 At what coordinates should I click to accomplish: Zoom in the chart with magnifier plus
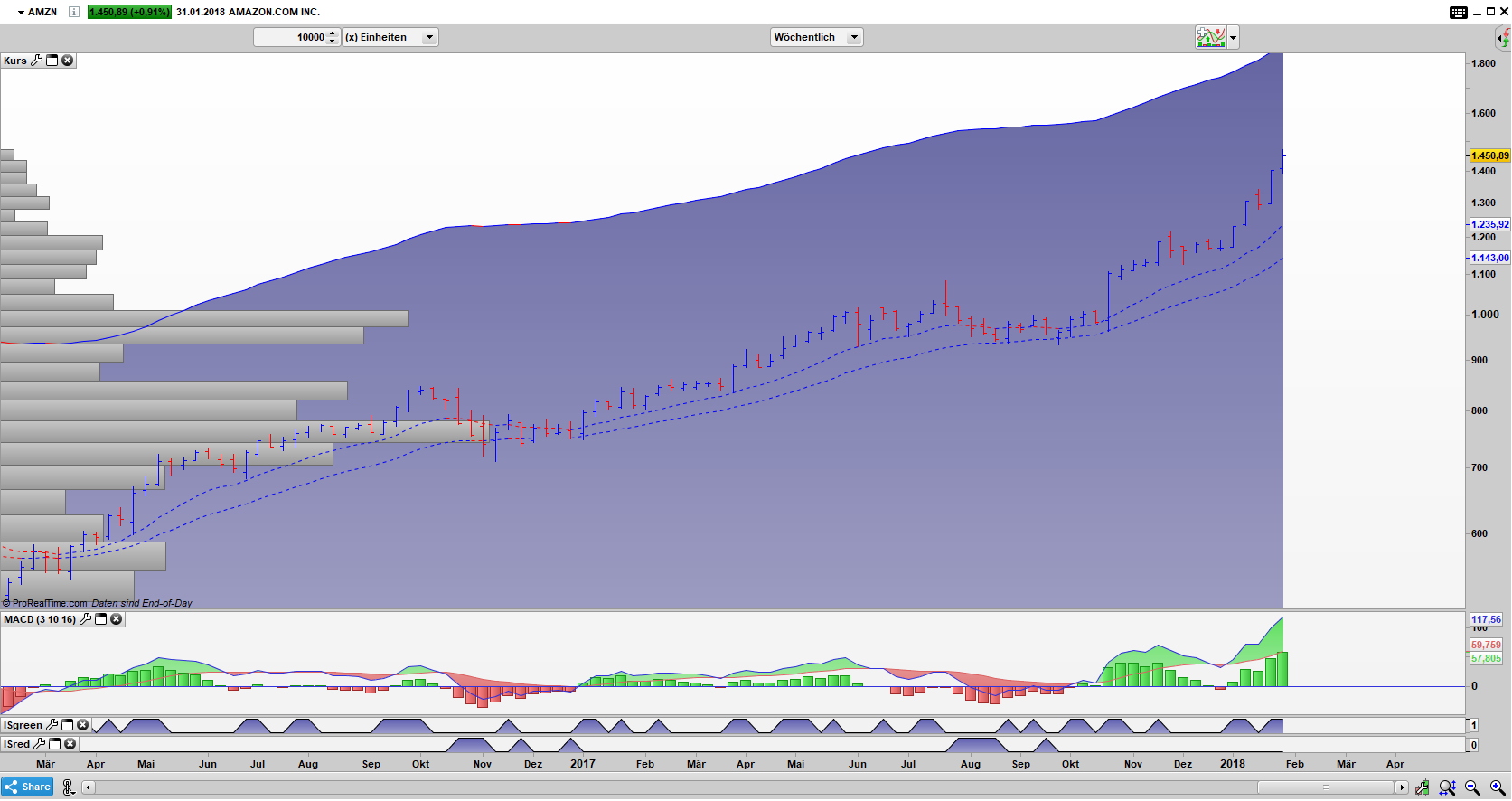coord(1498,787)
